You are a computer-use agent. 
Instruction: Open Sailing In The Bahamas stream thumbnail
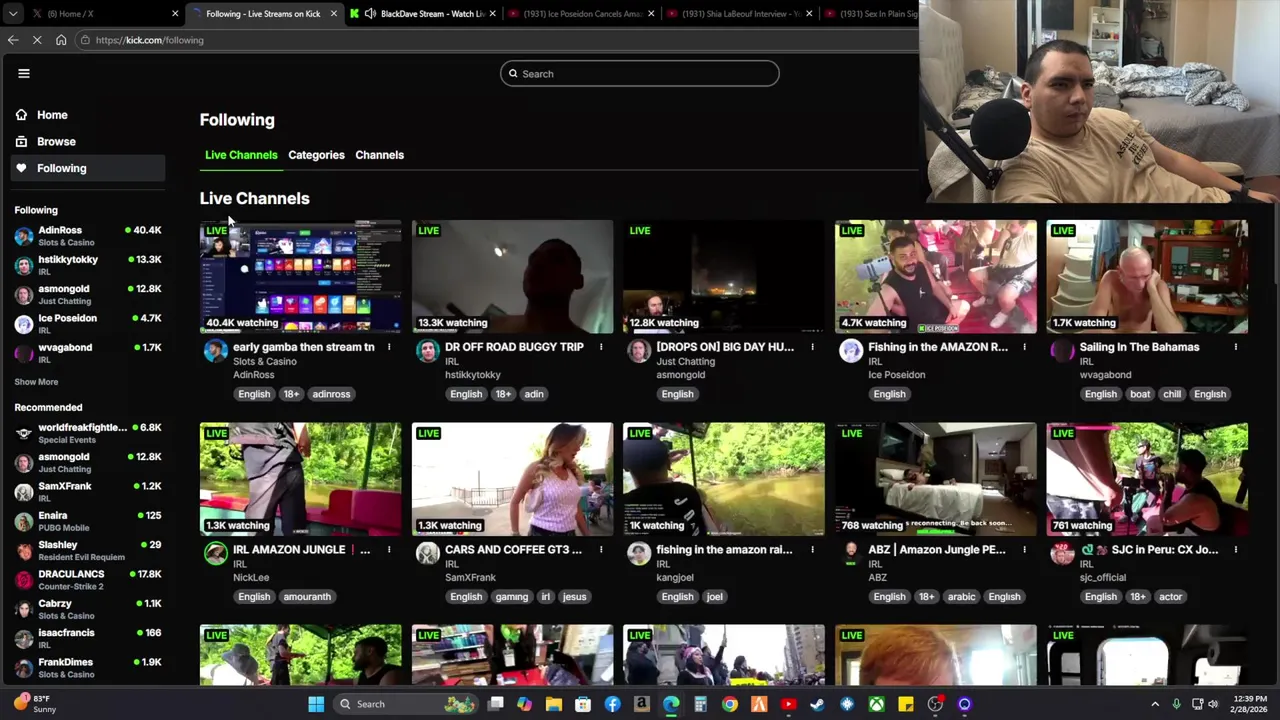1147,277
